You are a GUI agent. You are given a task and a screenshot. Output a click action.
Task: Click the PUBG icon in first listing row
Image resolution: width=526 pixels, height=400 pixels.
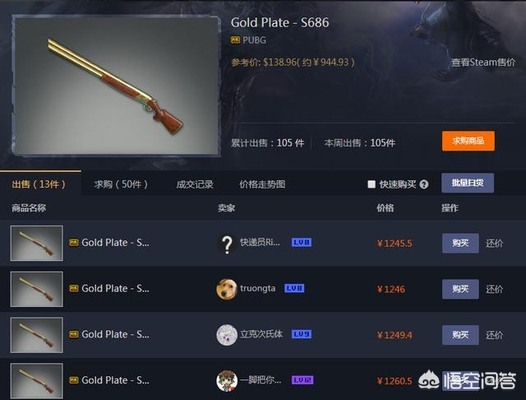click(x=74, y=243)
